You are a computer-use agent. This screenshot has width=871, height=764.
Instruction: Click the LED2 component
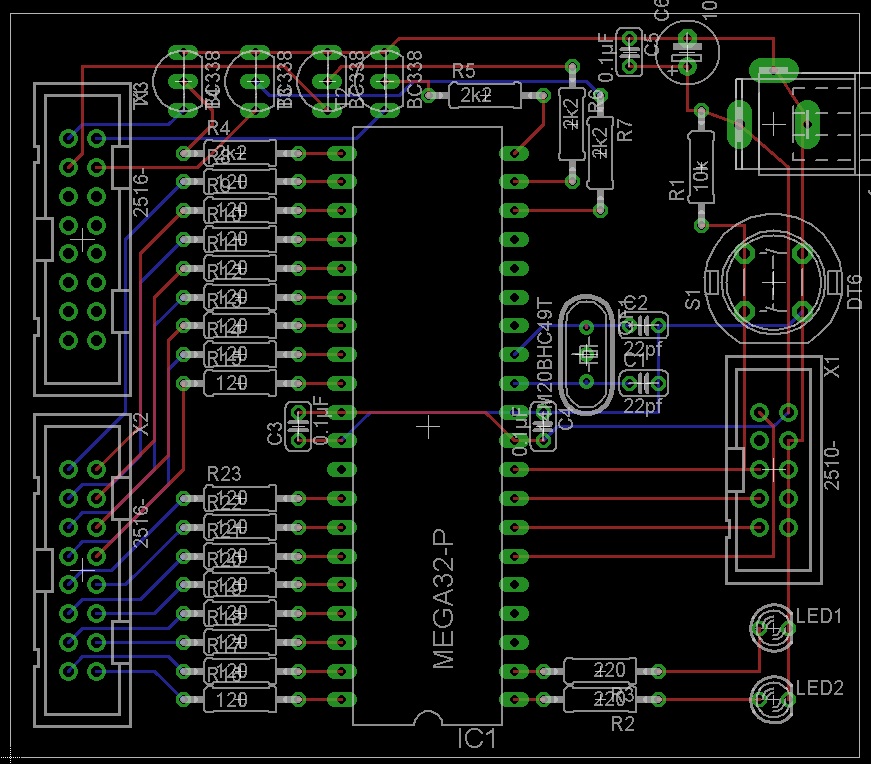(x=772, y=699)
